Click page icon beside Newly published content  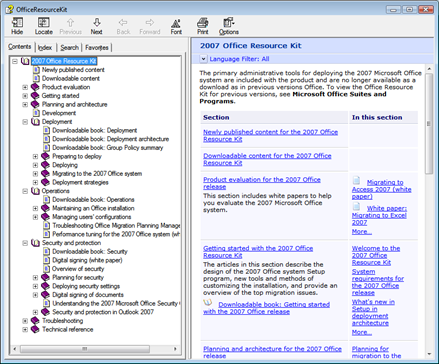[36, 70]
